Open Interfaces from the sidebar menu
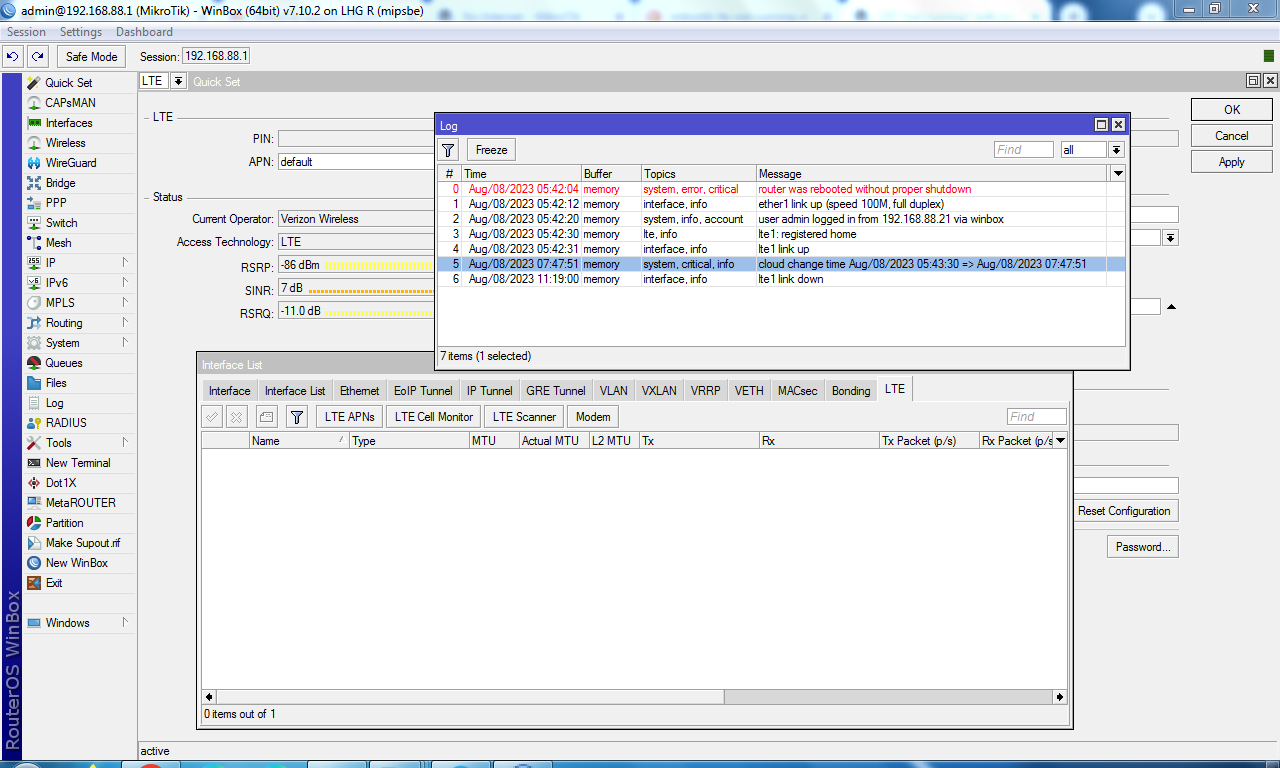The image size is (1280, 768). [69, 123]
